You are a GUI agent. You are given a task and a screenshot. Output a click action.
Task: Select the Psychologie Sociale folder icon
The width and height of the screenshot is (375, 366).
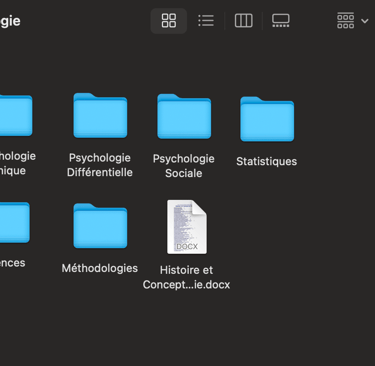pos(184,116)
